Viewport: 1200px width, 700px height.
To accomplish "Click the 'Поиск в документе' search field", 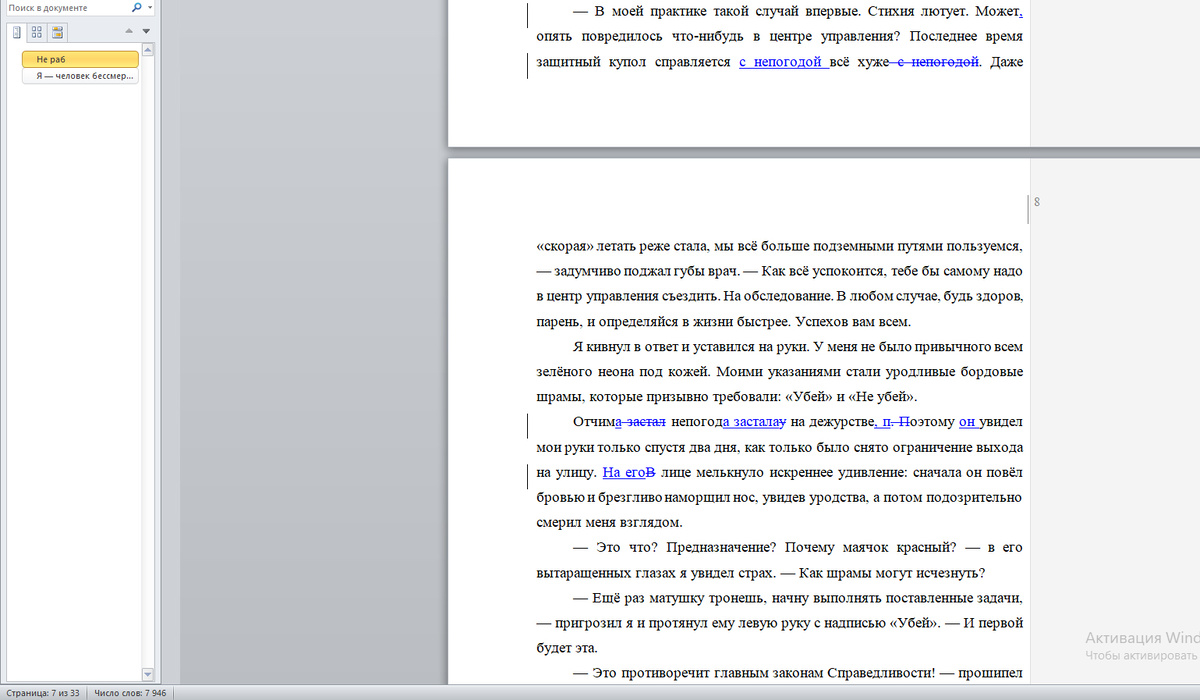I will click(x=65, y=7).
